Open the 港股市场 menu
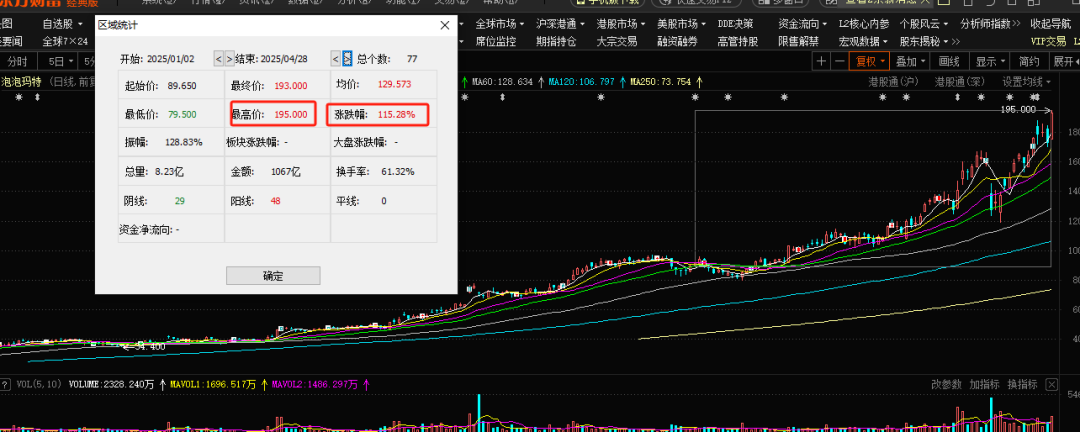Screen dimensions: 1080x432 coord(617,23)
